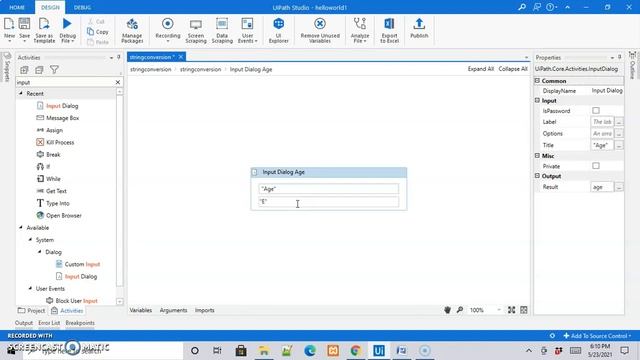Click Add To Source Control
The width and height of the screenshot is (640, 360).
(598, 336)
